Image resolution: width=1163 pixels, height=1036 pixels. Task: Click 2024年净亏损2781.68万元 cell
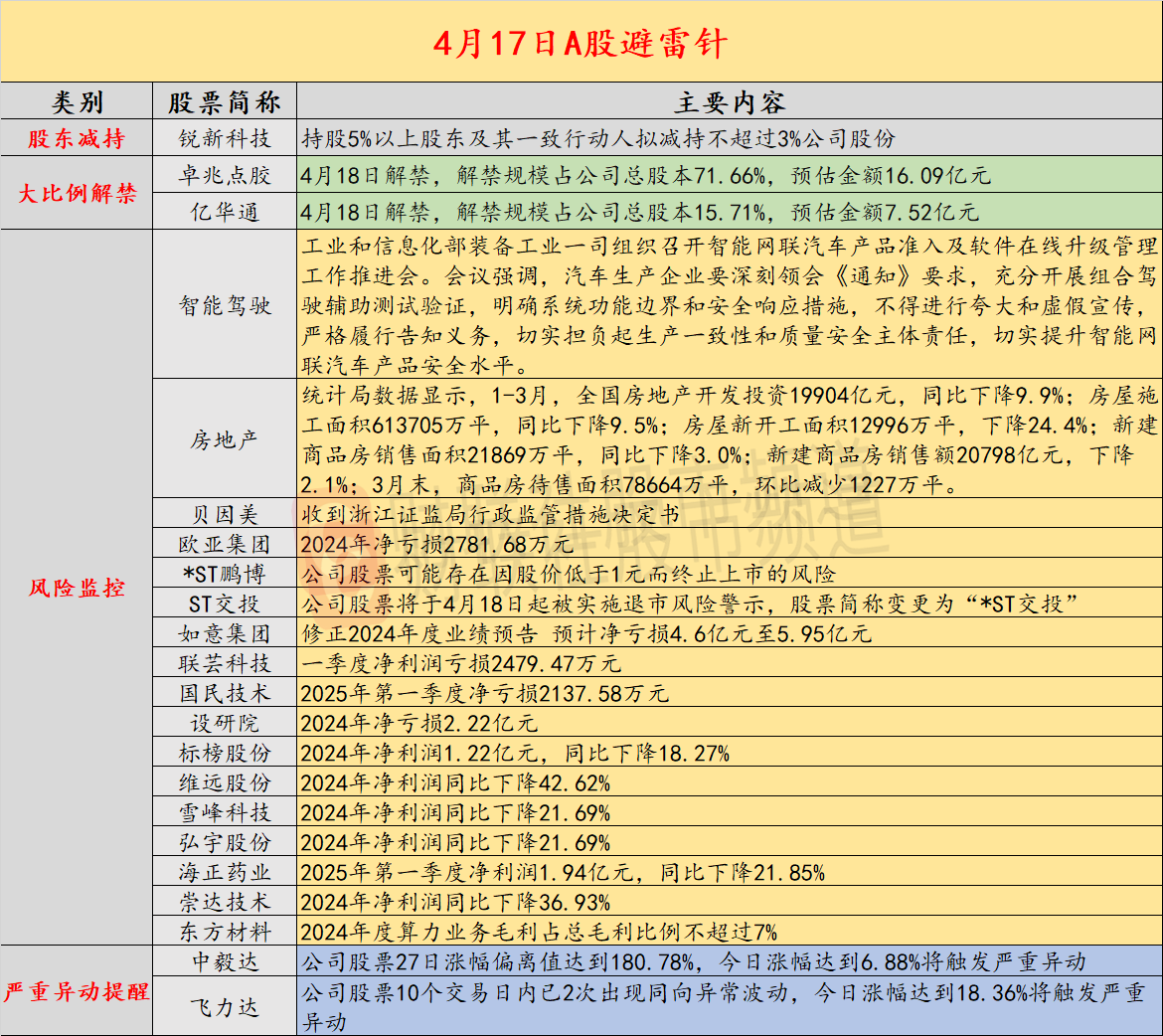(x=730, y=544)
